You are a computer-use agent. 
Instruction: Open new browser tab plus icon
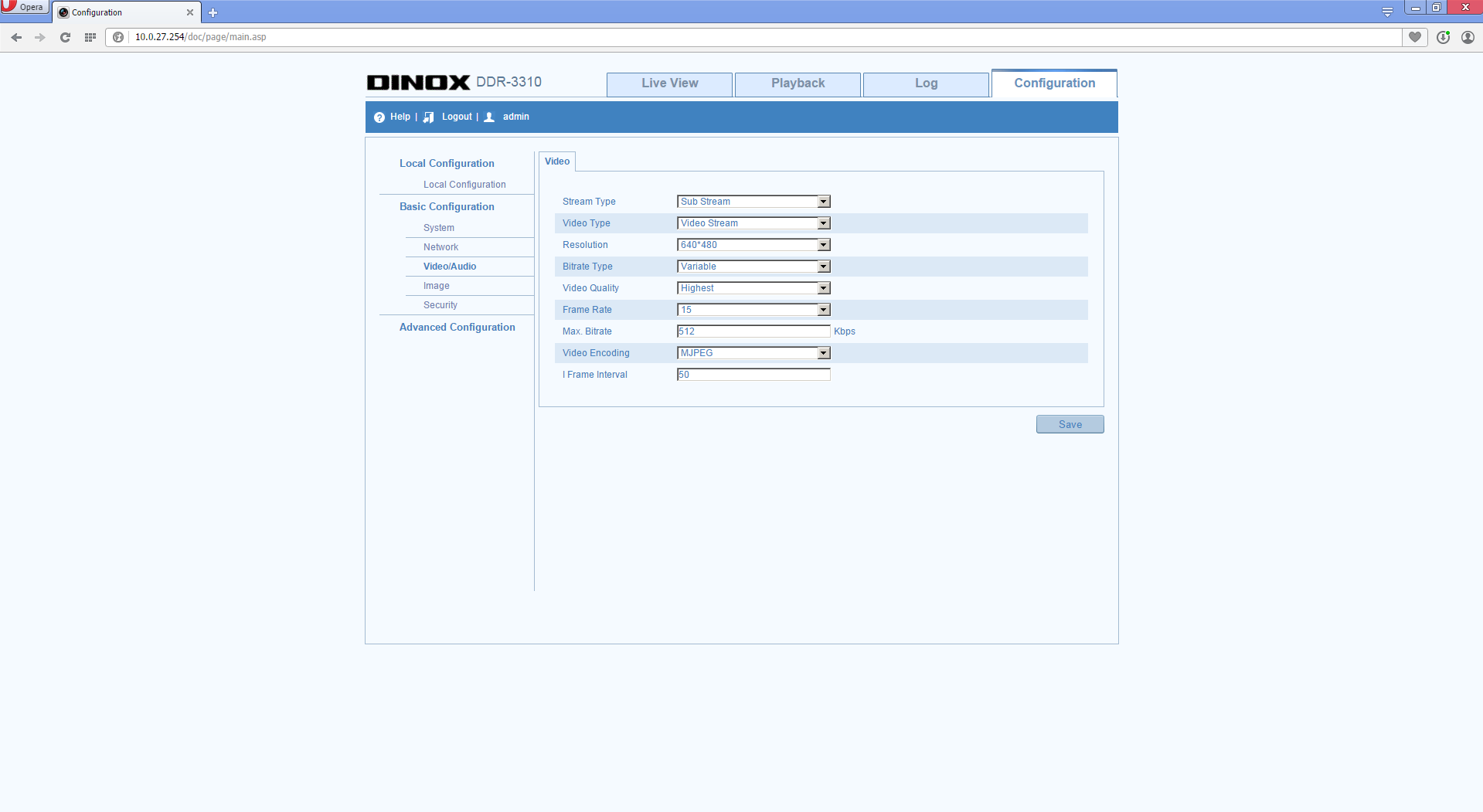(213, 12)
